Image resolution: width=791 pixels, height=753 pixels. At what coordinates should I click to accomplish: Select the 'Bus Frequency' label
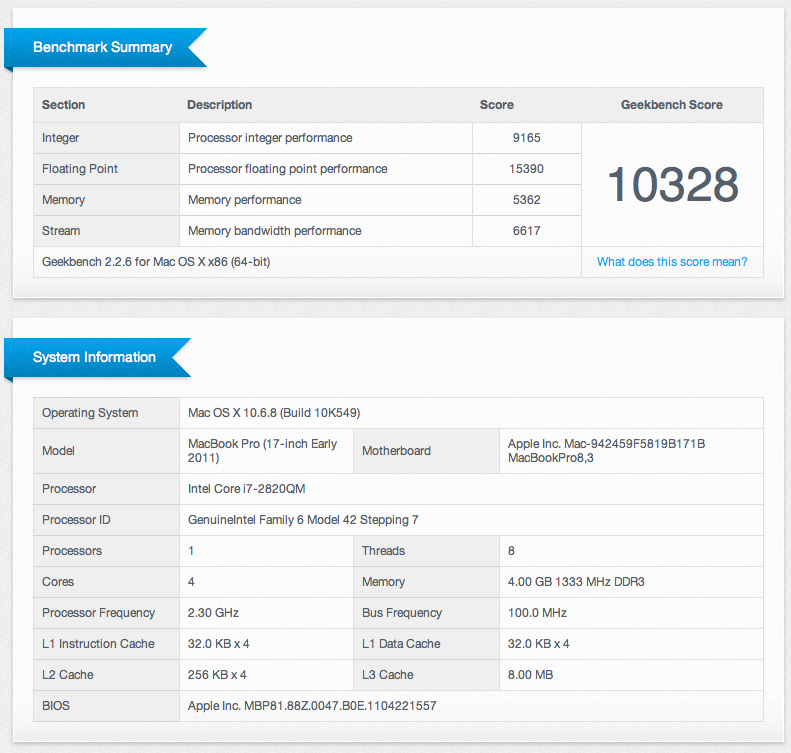coord(402,613)
